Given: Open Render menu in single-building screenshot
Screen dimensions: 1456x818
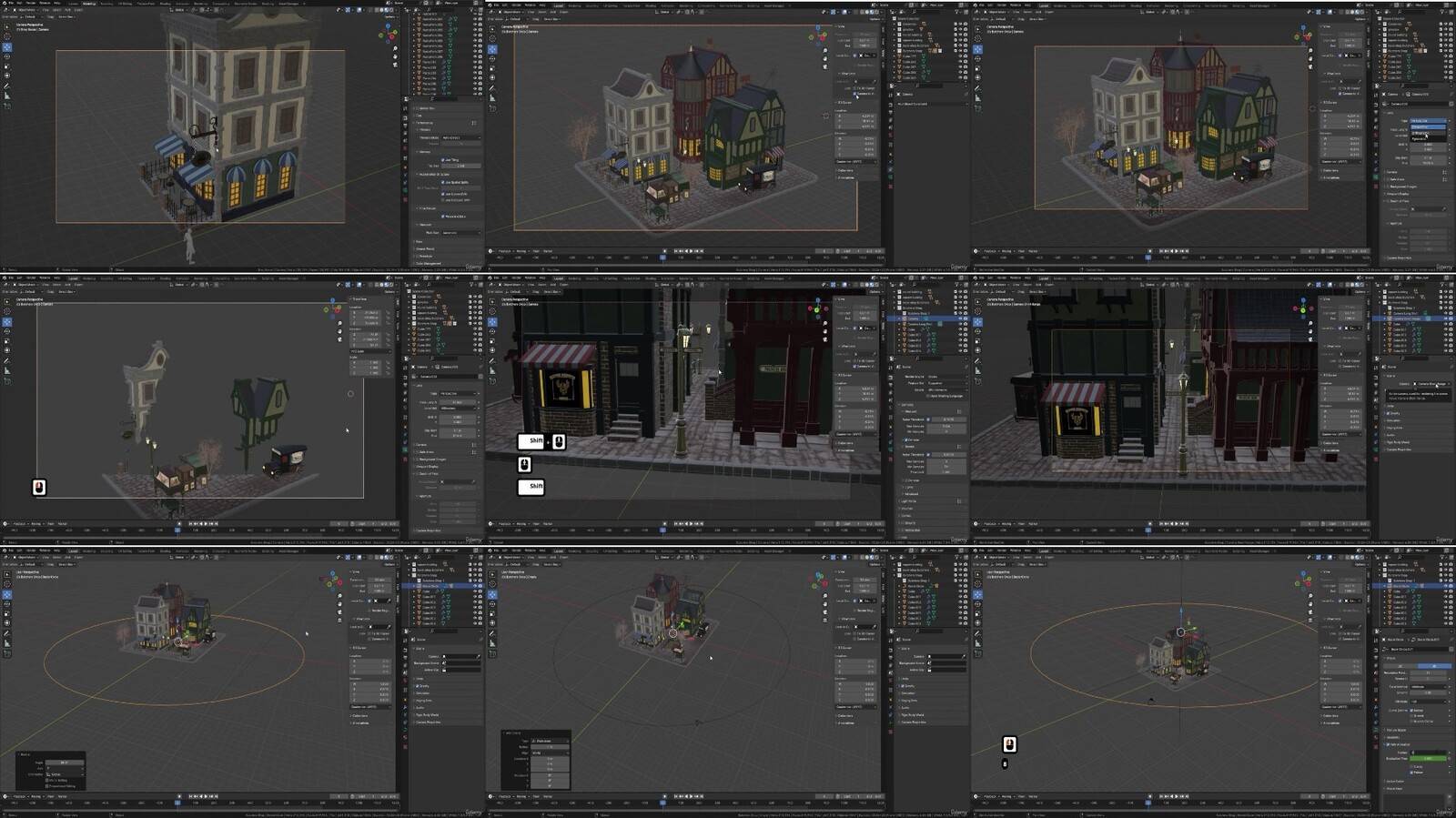Looking at the screenshot, I should (x=31, y=3).
